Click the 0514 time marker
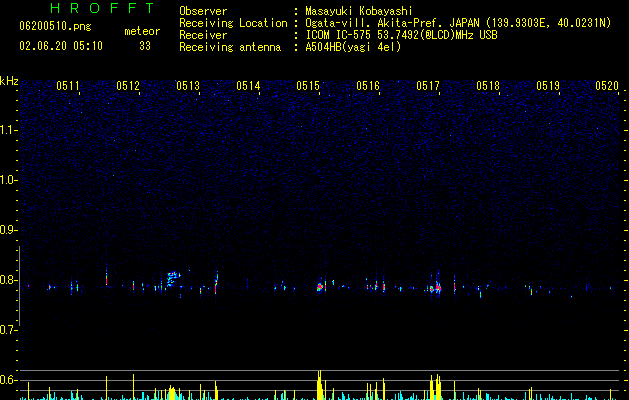Viewport: 629px width, 400px height. pyautogui.click(x=248, y=86)
